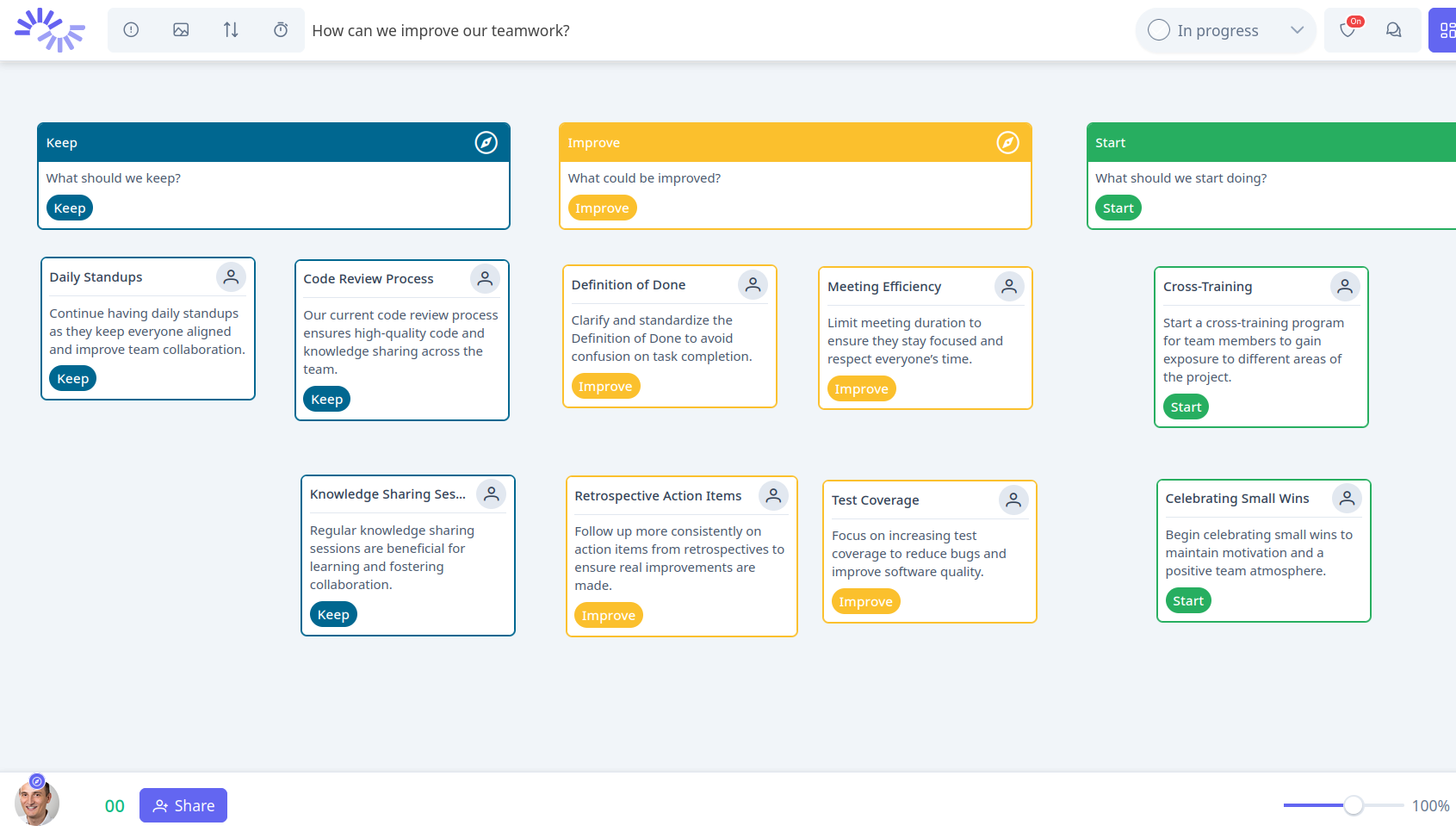The image size is (1456, 838).
Task: Open the Retrospective Action Items card title
Action: 658,496
